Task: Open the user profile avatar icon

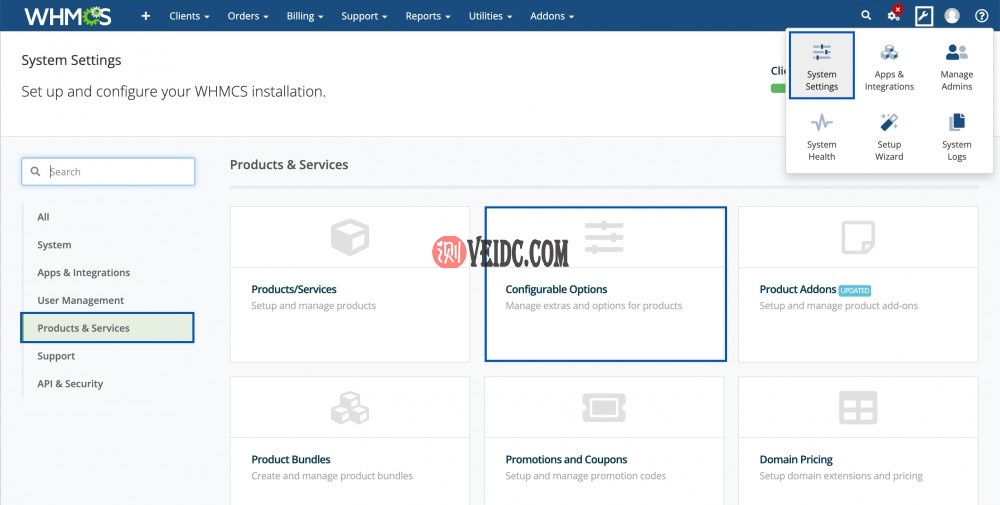Action: (952, 16)
